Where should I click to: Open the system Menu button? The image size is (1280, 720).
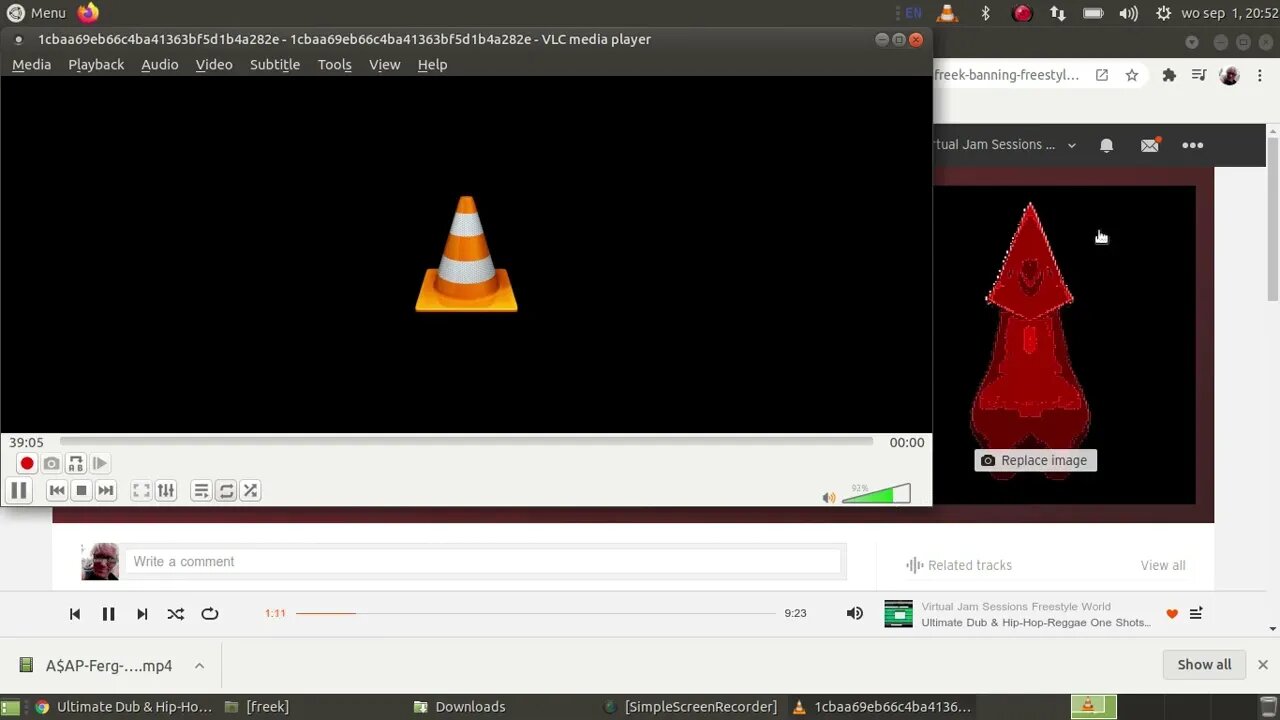37,13
